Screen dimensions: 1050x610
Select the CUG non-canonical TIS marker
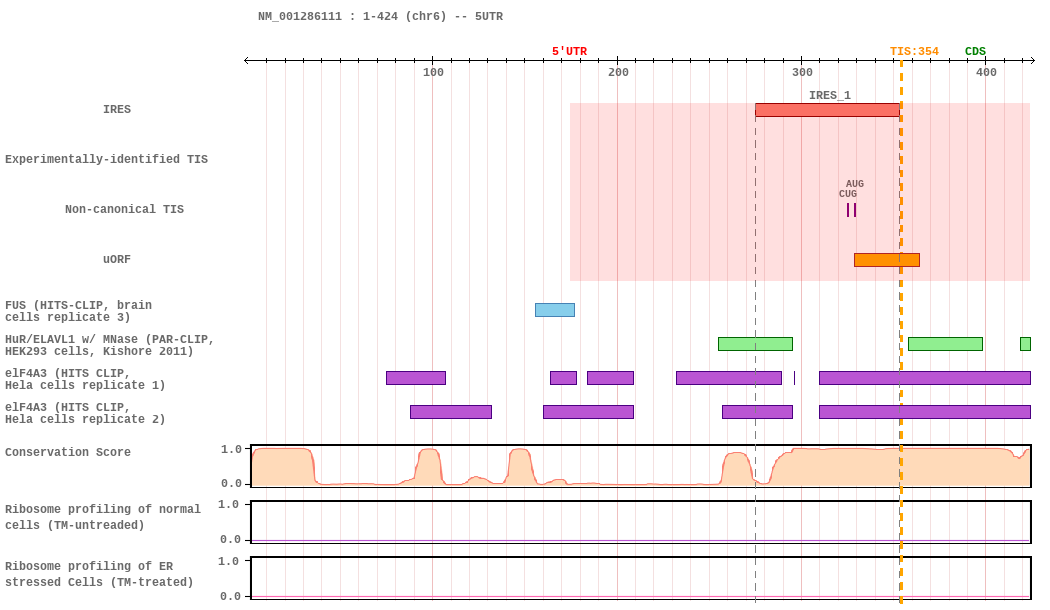tap(848, 210)
